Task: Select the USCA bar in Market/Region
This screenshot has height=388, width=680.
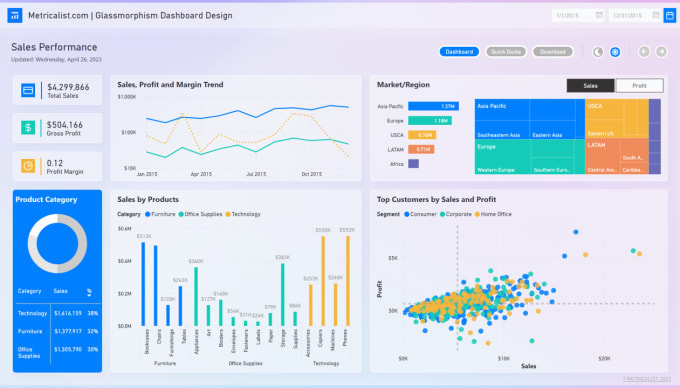Action: click(x=422, y=135)
